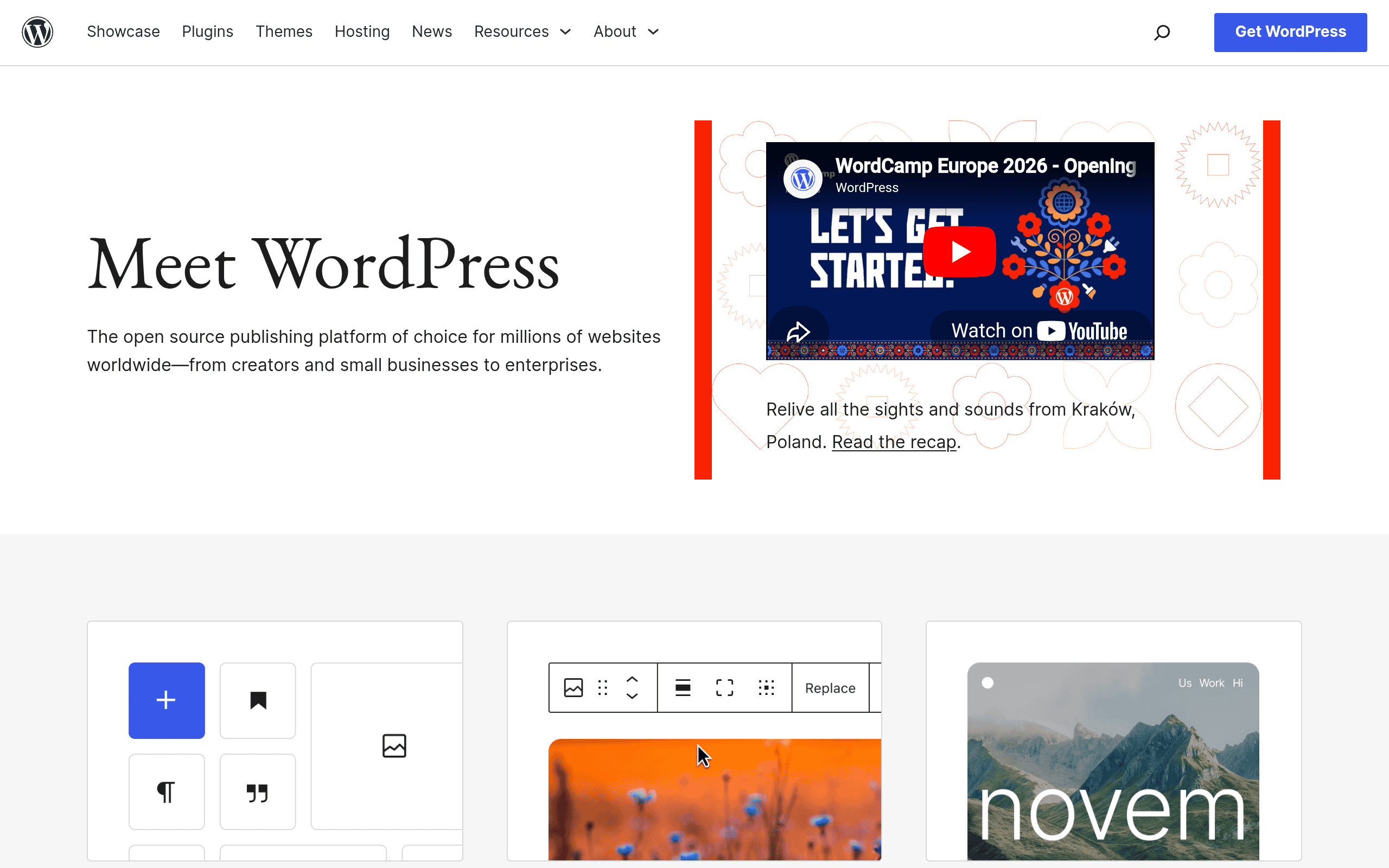Open the site search magnifier icon

(1162, 32)
